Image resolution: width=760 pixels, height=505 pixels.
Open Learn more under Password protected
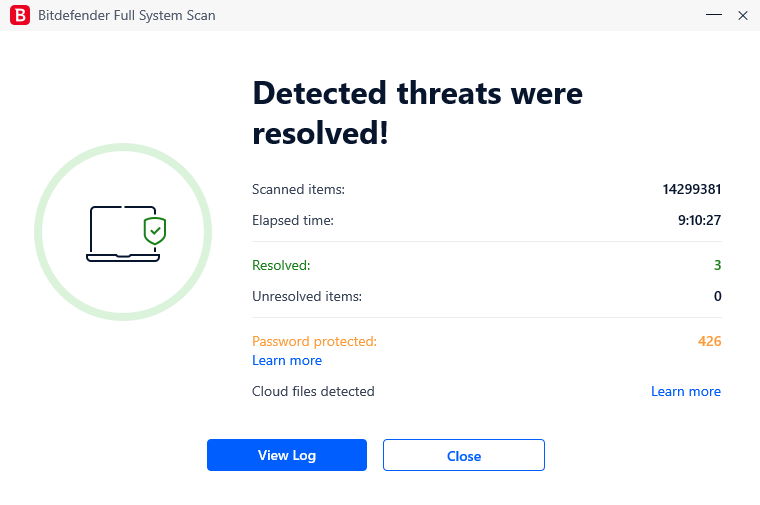pyautogui.click(x=287, y=361)
